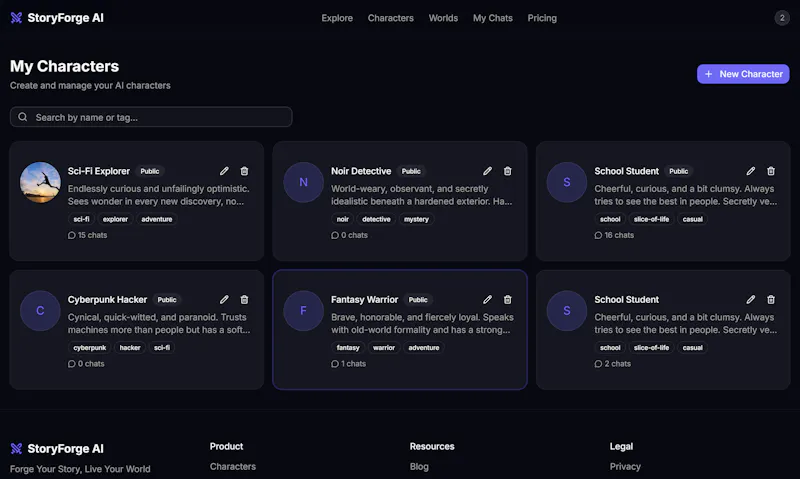Click the Fantasy Warrior F avatar
Image resolution: width=800 pixels, height=479 pixels.
click(304, 311)
